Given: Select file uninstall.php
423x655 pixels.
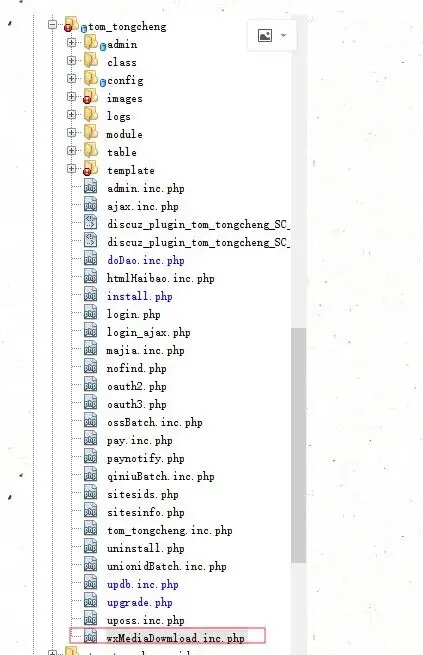Looking at the screenshot, I should point(146,548).
